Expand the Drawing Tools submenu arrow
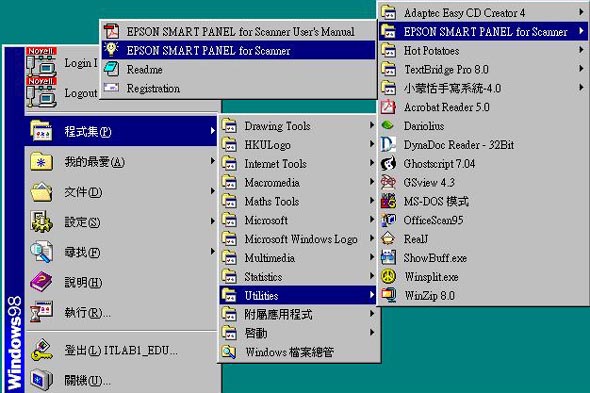The height and width of the screenshot is (393, 590). point(372,125)
